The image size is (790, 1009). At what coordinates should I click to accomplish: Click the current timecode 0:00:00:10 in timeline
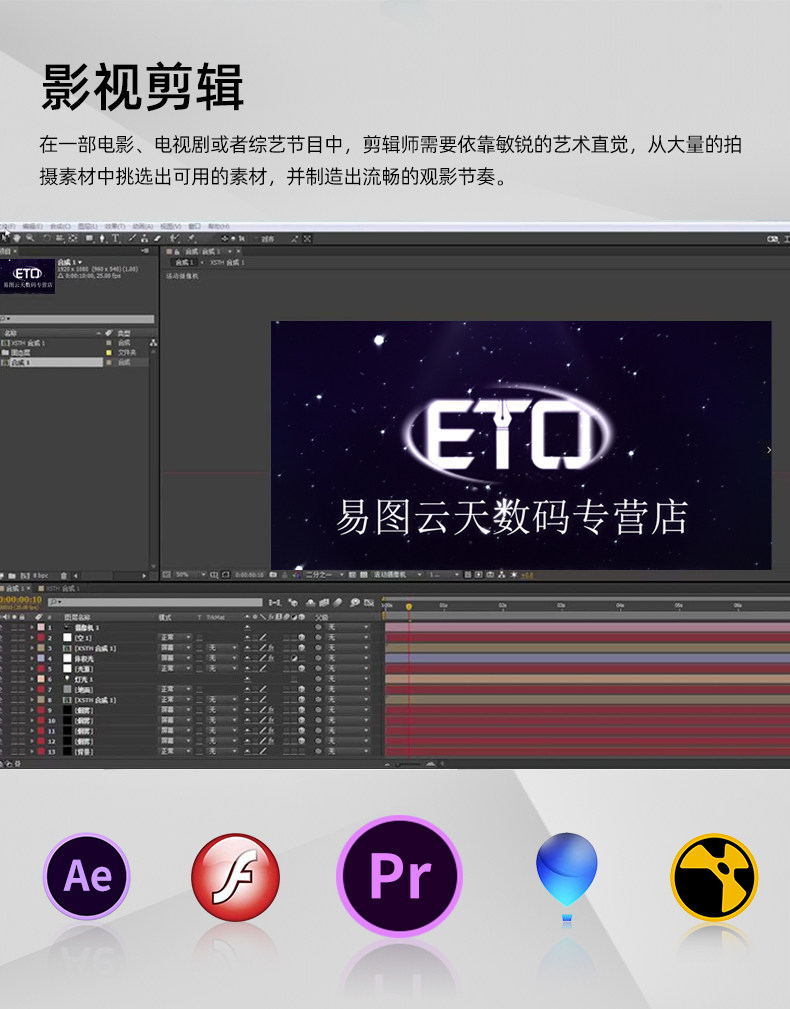pos(21,598)
